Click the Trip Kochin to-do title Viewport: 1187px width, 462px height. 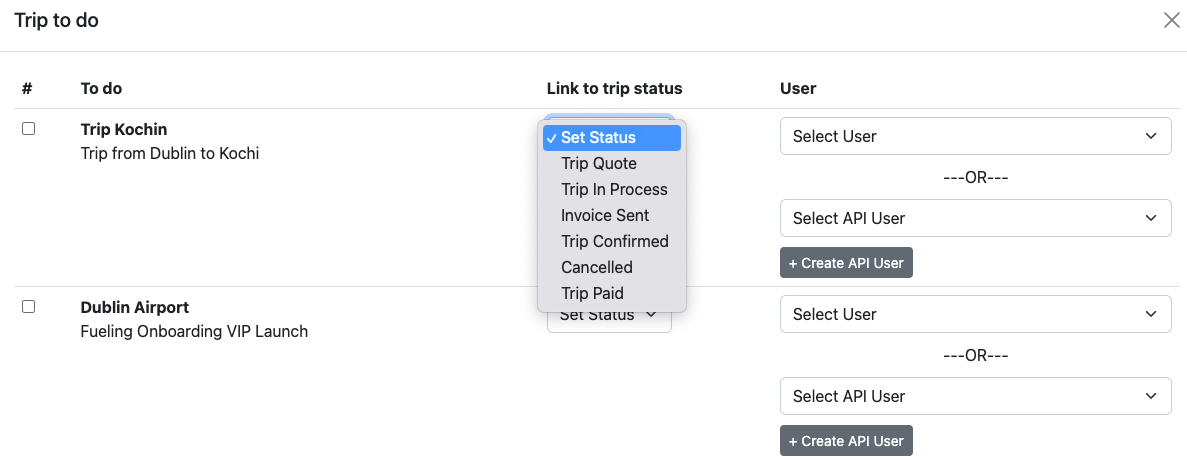(x=124, y=129)
